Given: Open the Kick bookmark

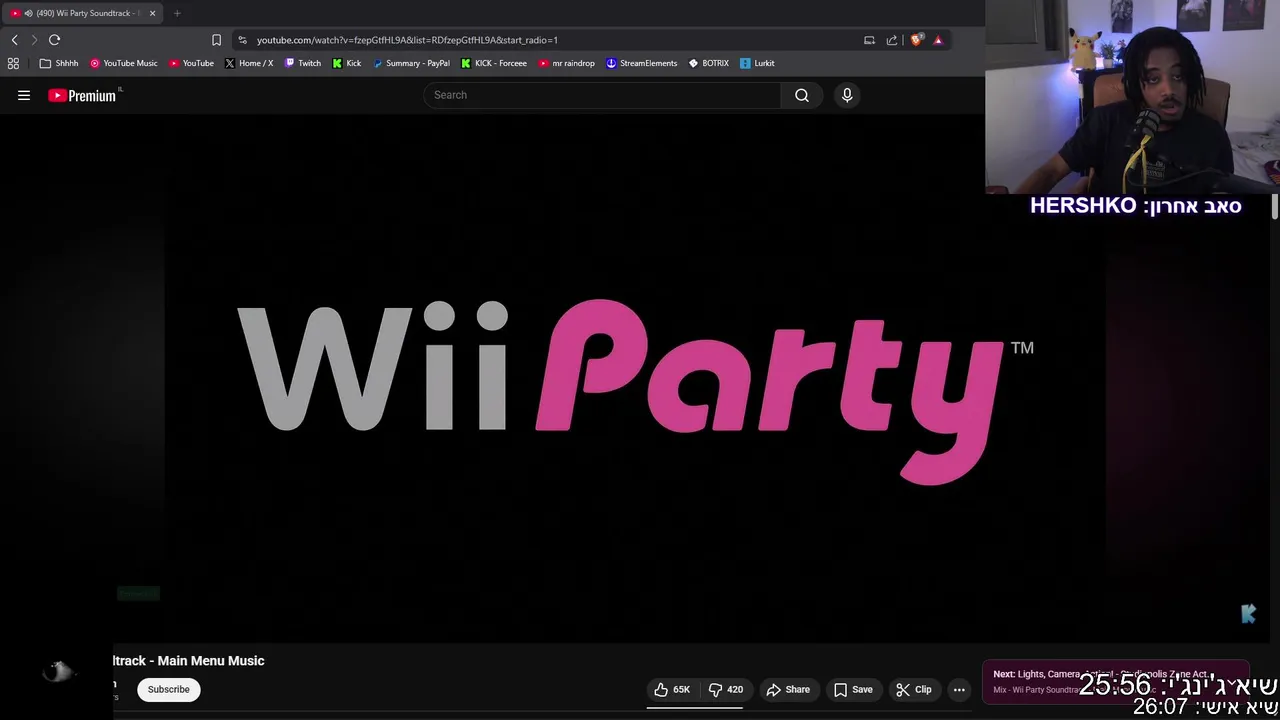Looking at the screenshot, I should pos(347,63).
